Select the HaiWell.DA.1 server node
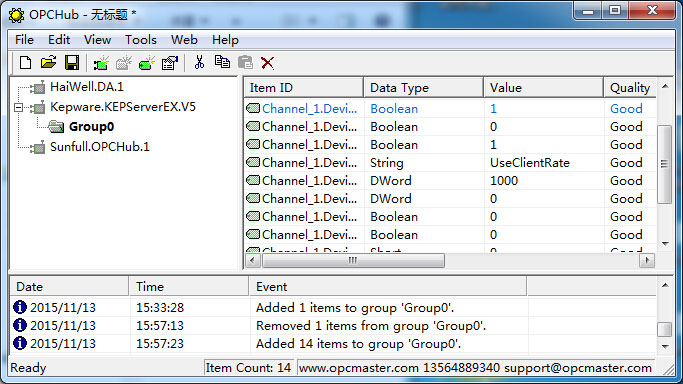The image size is (683, 384). coord(86,87)
